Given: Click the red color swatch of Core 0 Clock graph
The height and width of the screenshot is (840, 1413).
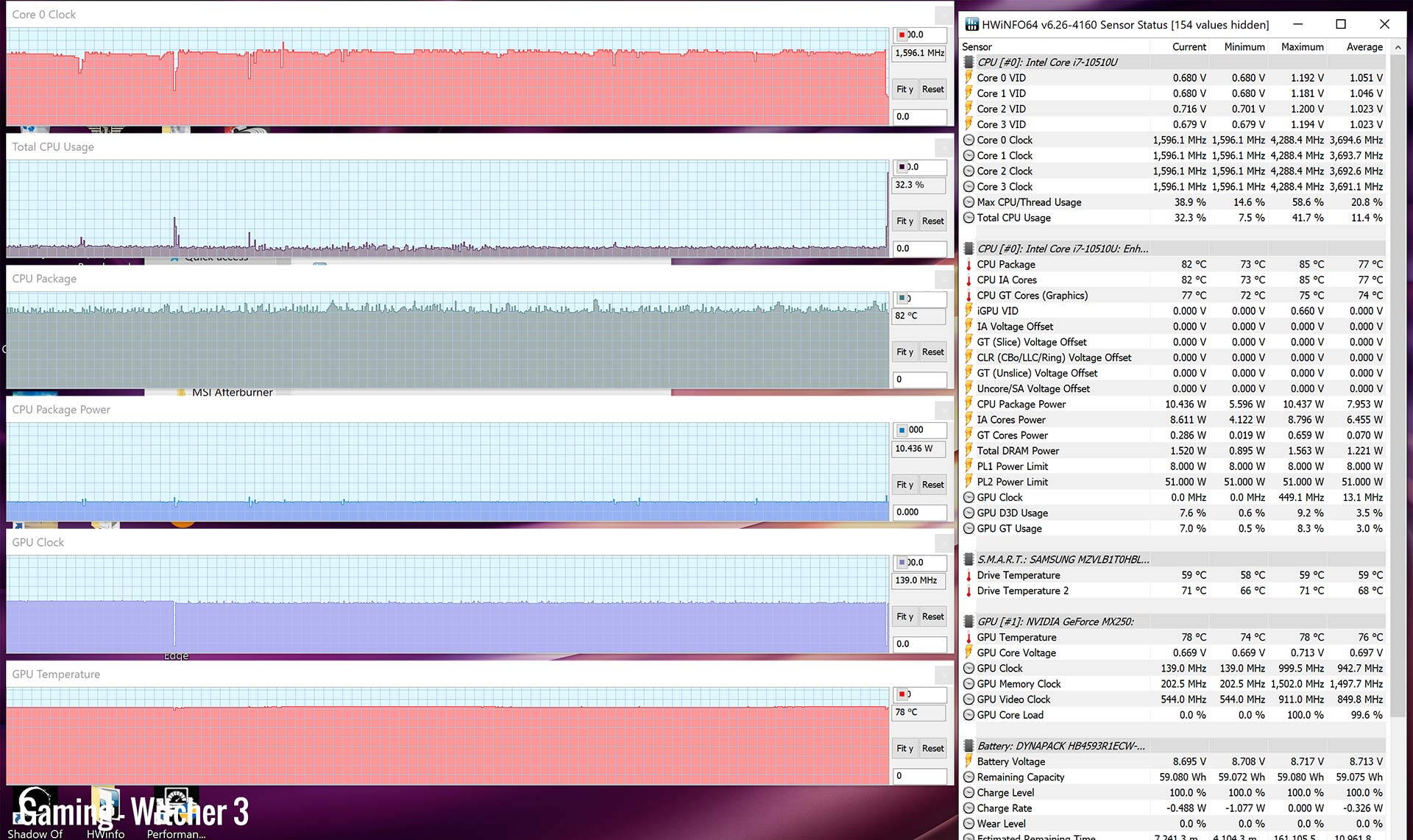Looking at the screenshot, I should point(902,35).
